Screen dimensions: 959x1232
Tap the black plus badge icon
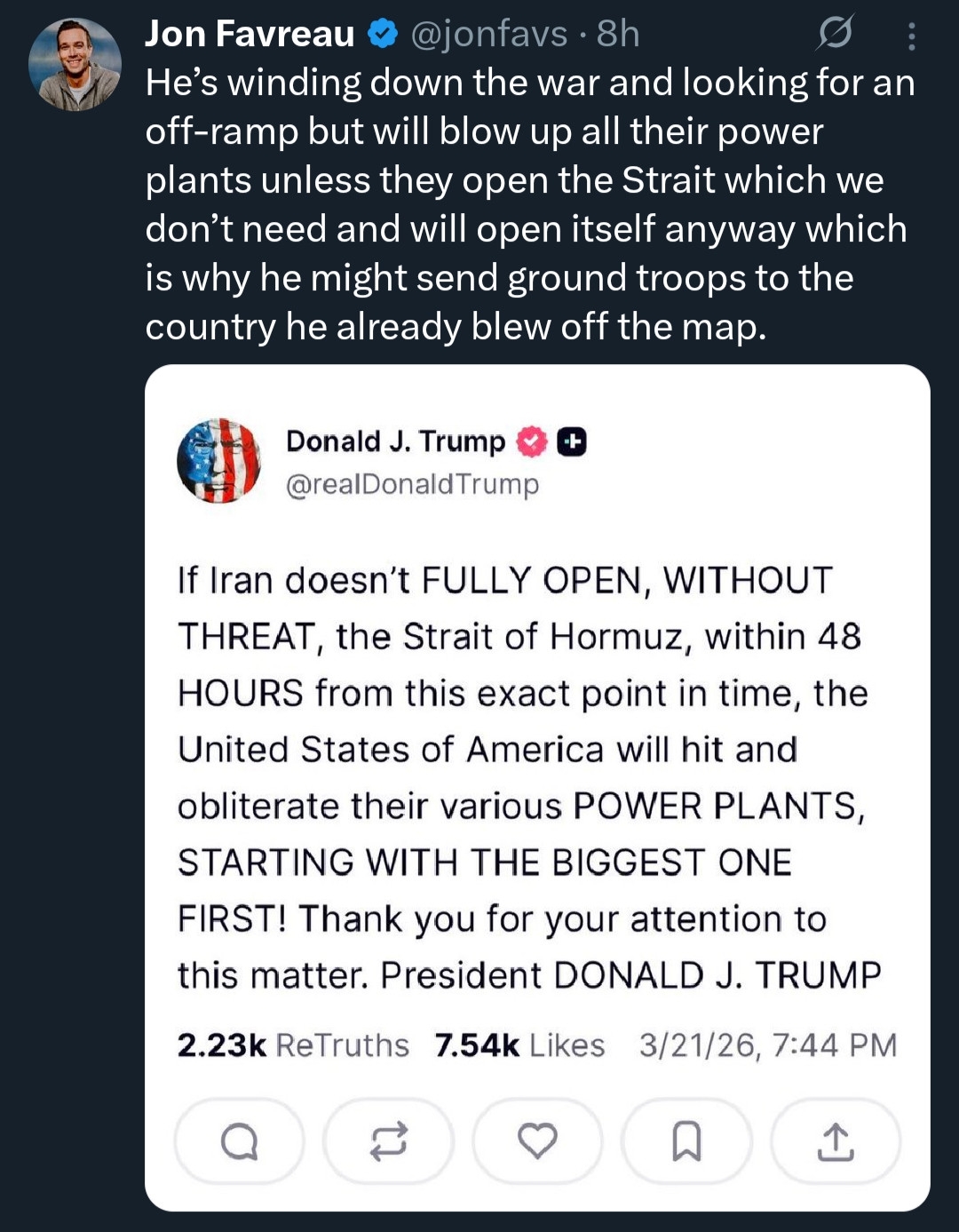click(x=572, y=441)
